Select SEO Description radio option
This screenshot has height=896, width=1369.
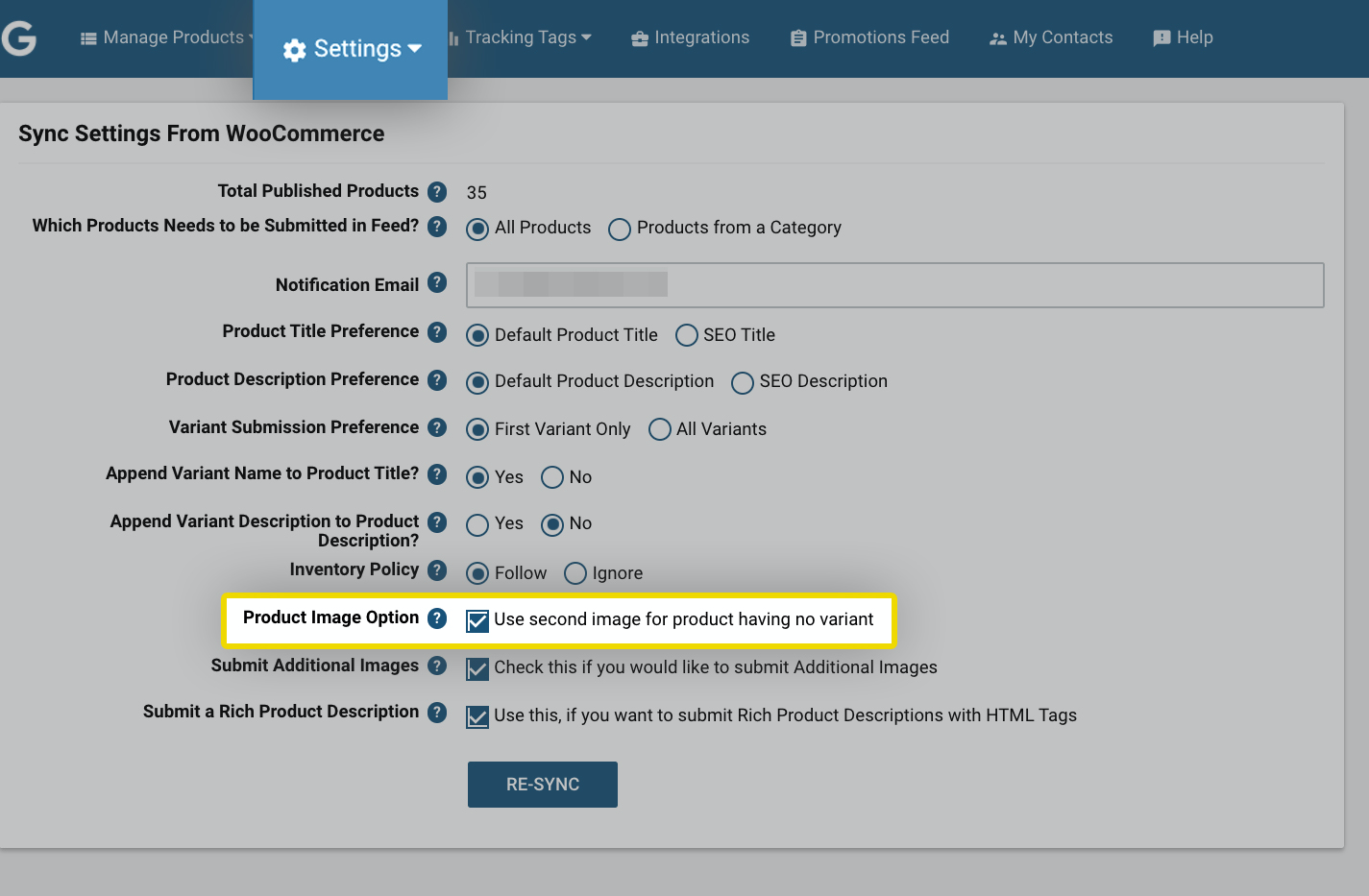[743, 383]
